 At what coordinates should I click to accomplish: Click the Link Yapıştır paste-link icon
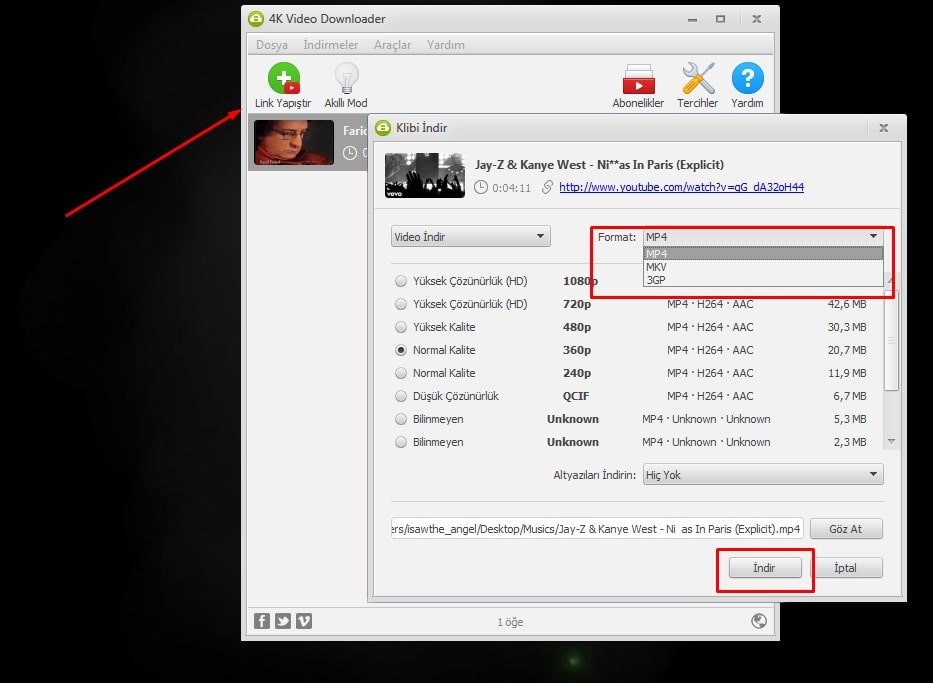point(284,79)
